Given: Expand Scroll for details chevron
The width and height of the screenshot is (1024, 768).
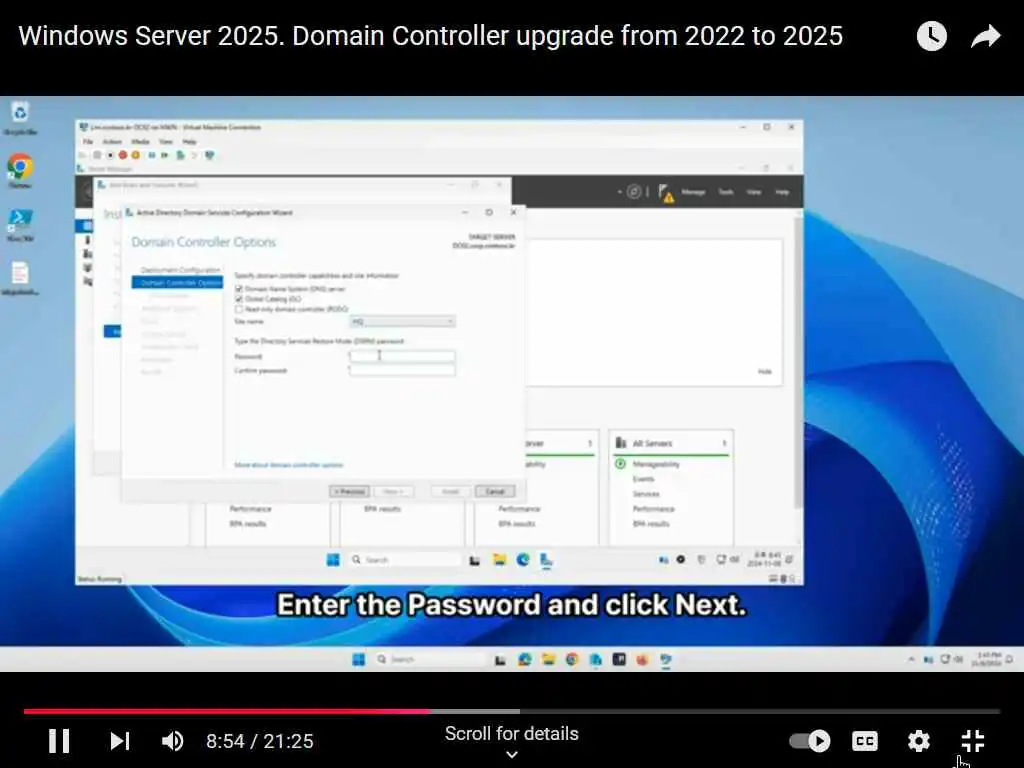Looking at the screenshot, I should point(512,755).
